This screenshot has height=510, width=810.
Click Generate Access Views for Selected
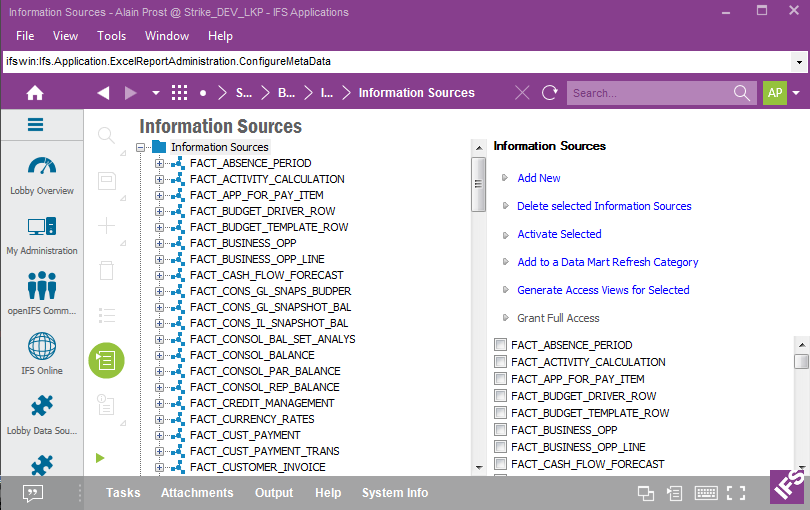click(603, 290)
